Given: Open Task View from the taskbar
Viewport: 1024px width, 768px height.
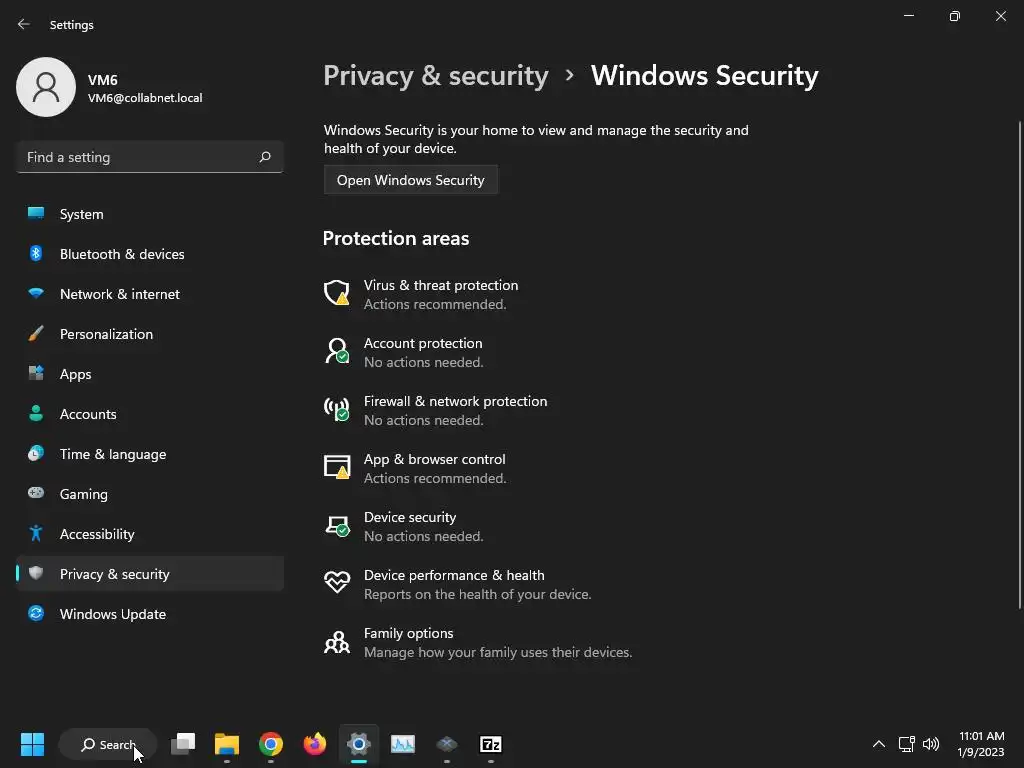Looking at the screenshot, I should pyautogui.click(x=183, y=744).
